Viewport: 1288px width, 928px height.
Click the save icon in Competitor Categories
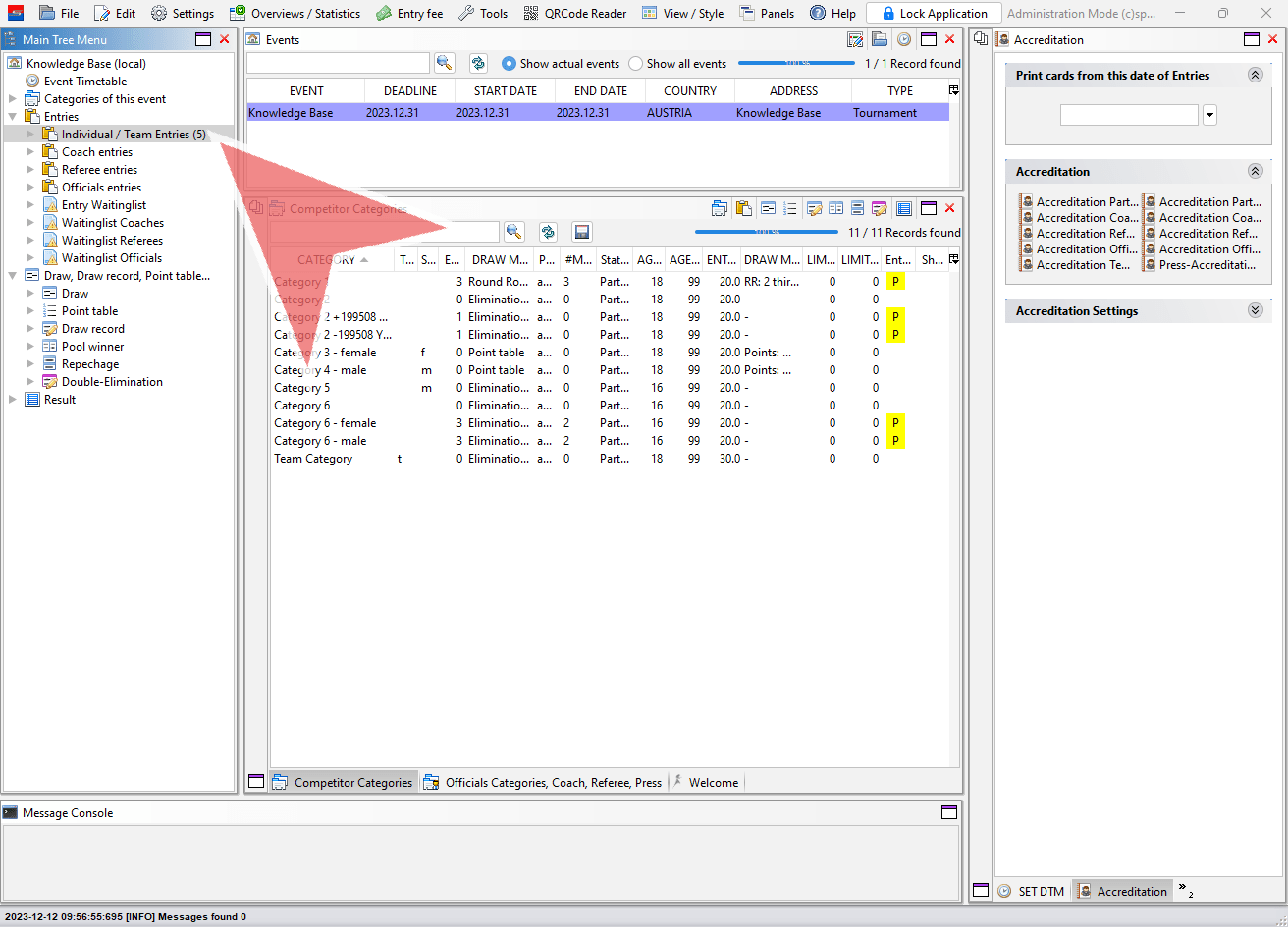click(582, 232)
